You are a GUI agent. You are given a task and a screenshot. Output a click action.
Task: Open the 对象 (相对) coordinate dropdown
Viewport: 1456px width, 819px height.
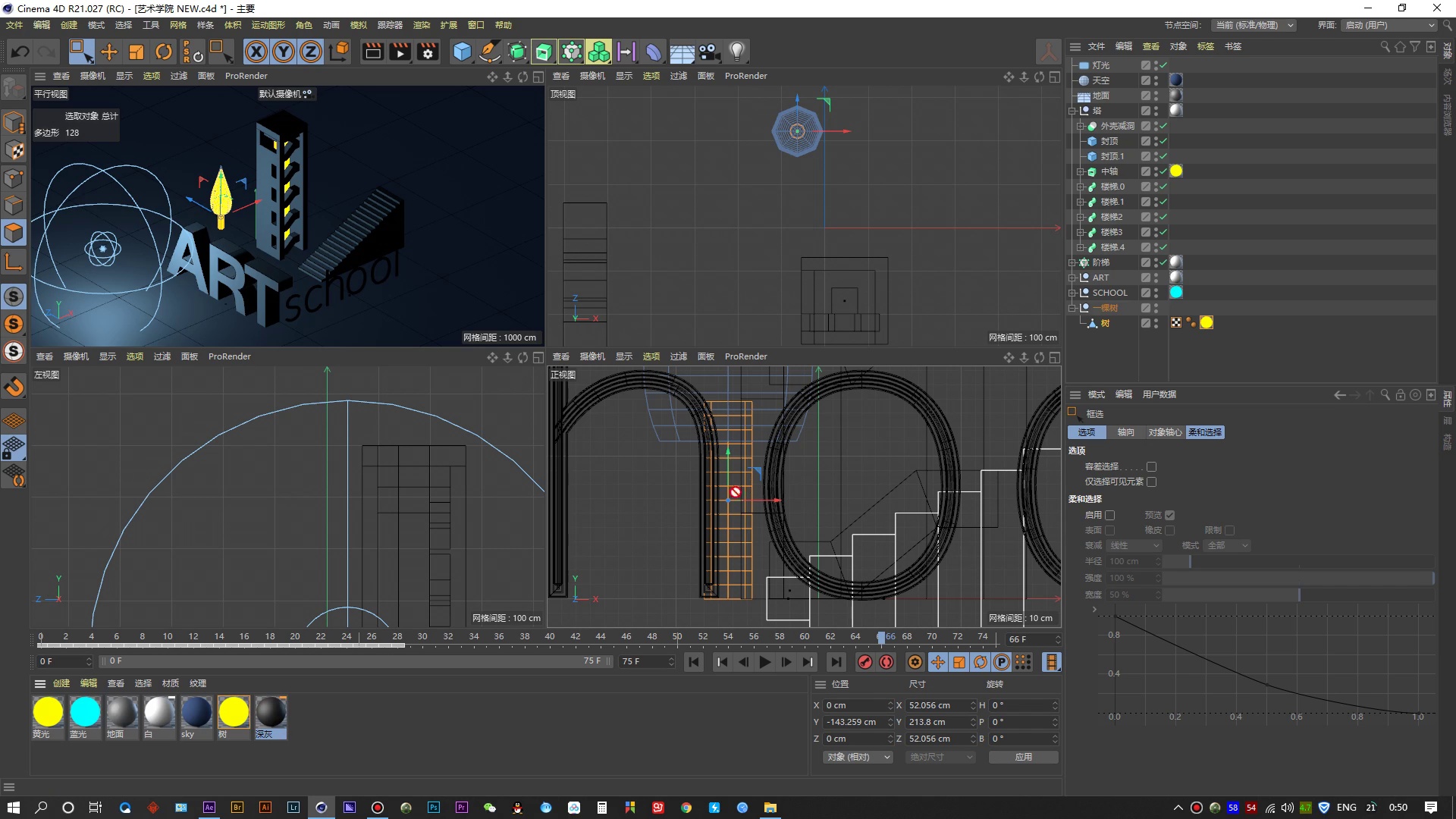point(858,757)
